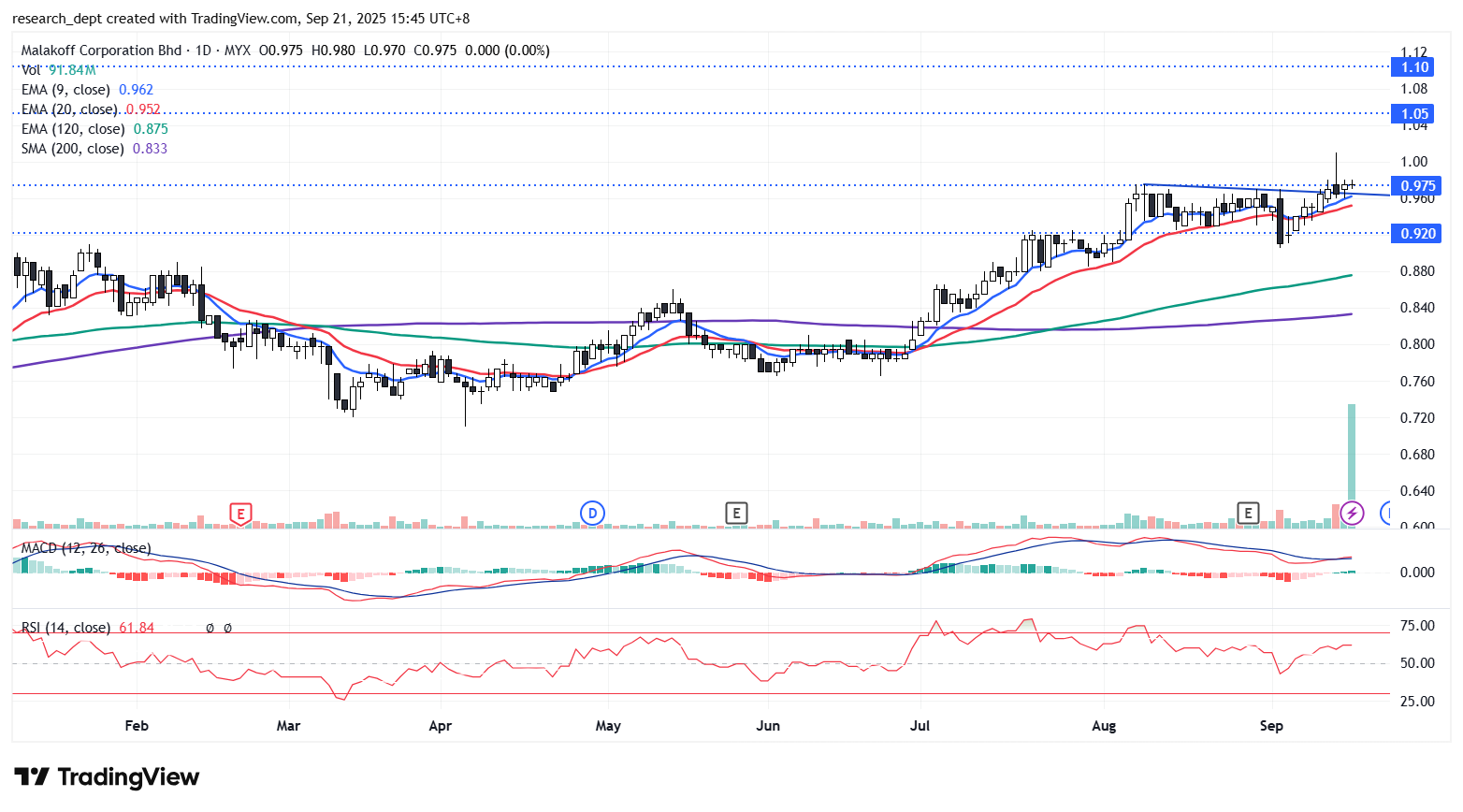Screen dimensions: 1463x812
Task: Select the SMA (200, close) indicator legend
Action: click(72, 149)
